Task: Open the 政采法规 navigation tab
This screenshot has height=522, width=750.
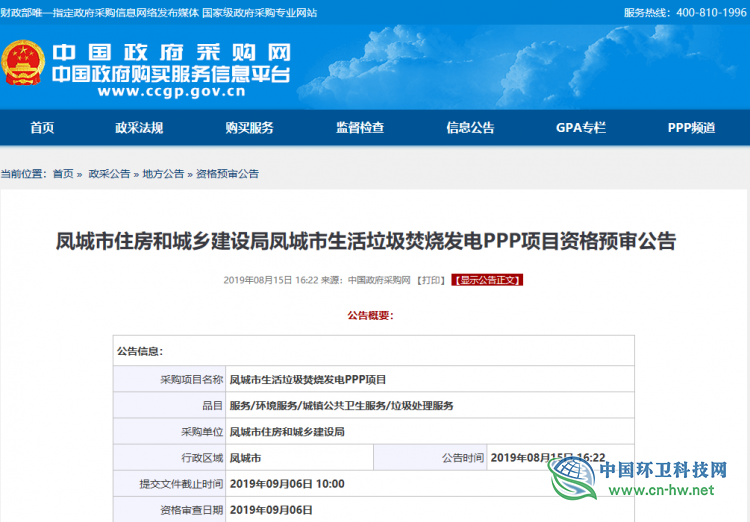Action: tap(139, 128)
